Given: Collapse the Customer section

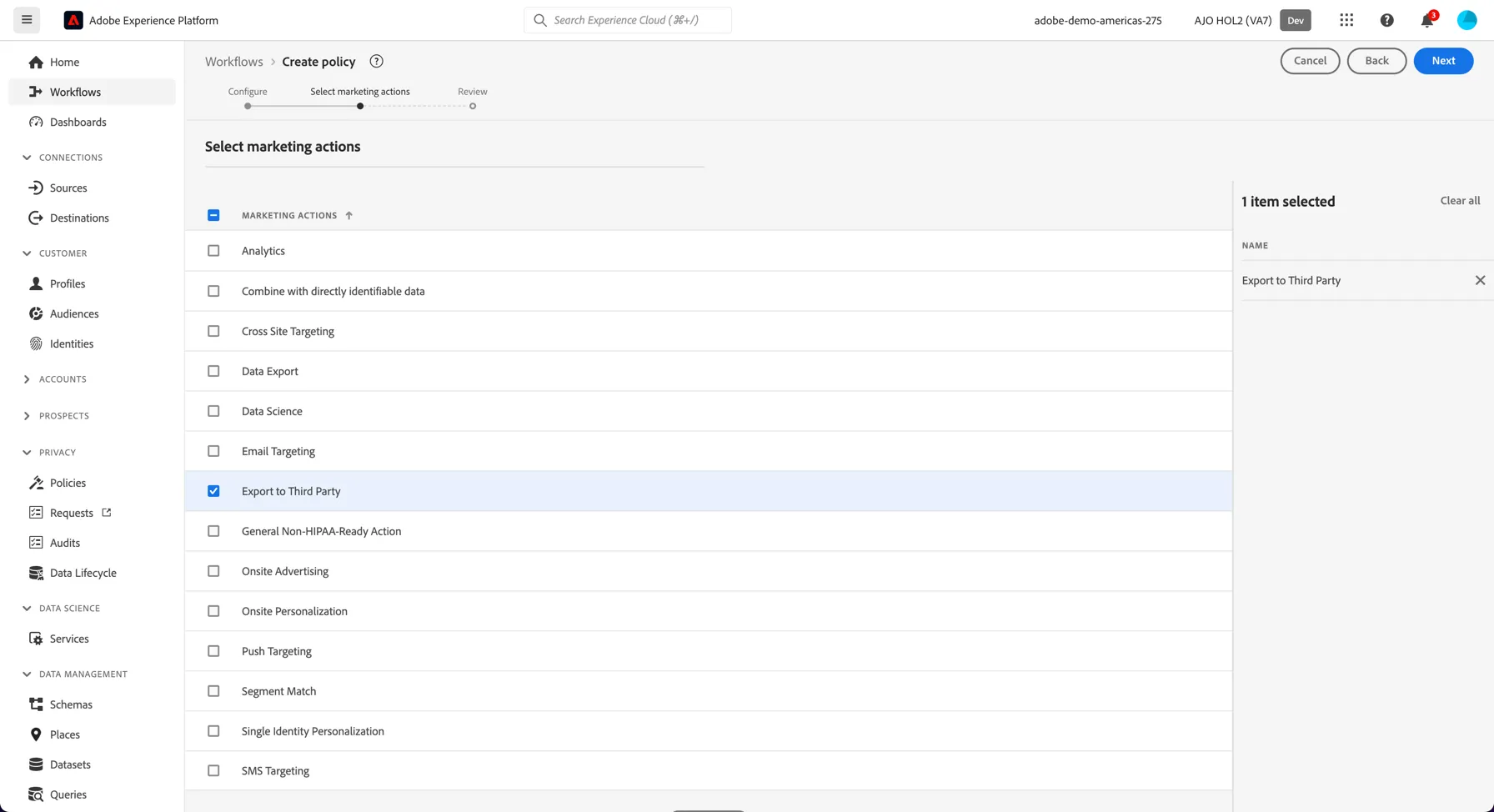Looking at the screenshot, I should point(27,253).
